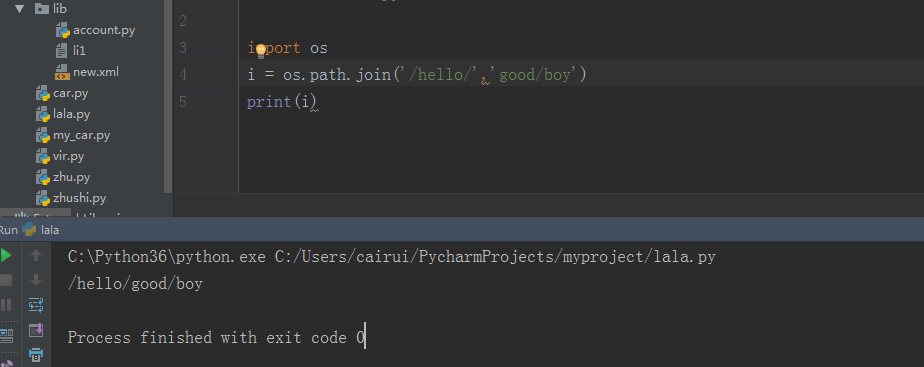Click the XML icon beside new.xml
Viewport: 924px width, 367px height.
click(x=62, y=72)
